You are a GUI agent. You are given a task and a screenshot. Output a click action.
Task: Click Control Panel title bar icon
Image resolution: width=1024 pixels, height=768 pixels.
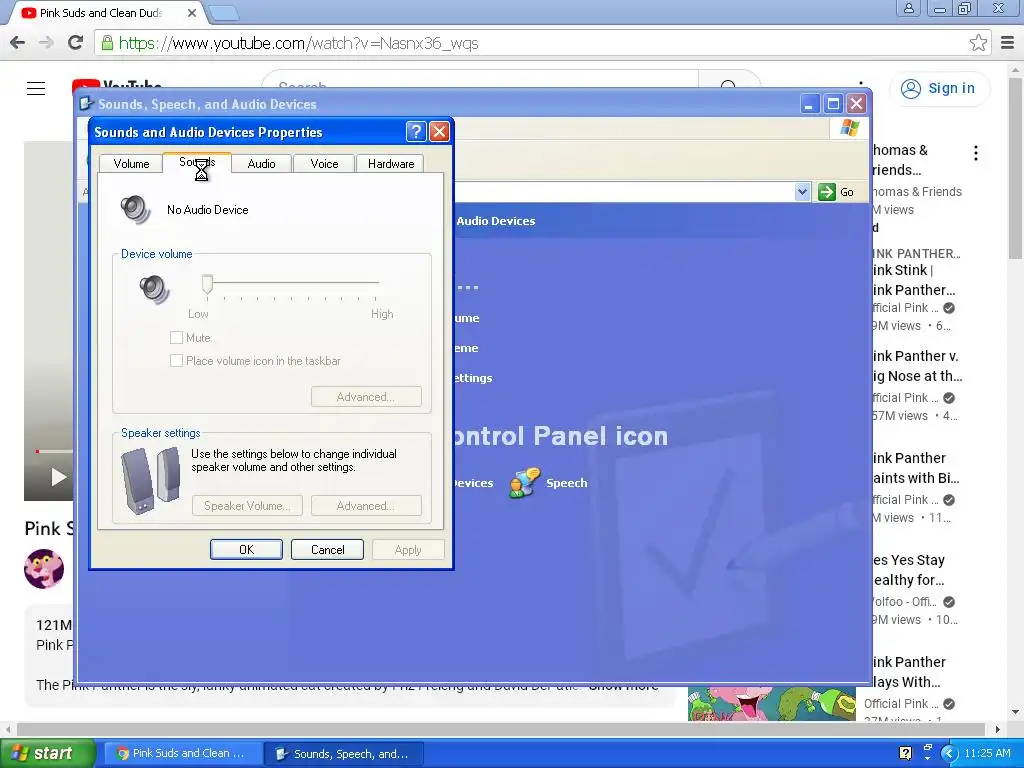86,104
